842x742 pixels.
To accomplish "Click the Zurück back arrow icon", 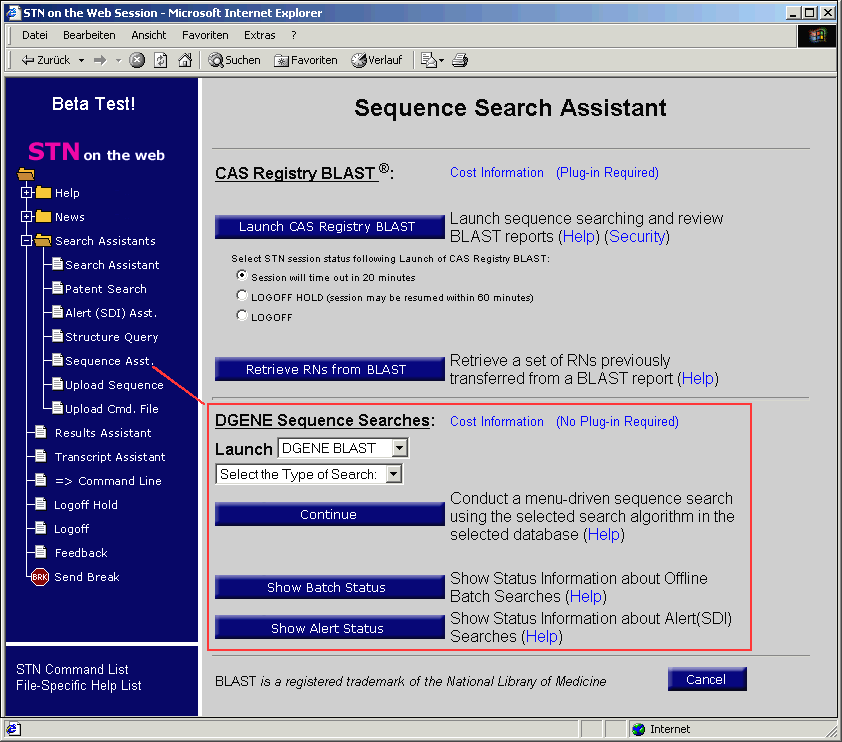I will pos(28,60).
